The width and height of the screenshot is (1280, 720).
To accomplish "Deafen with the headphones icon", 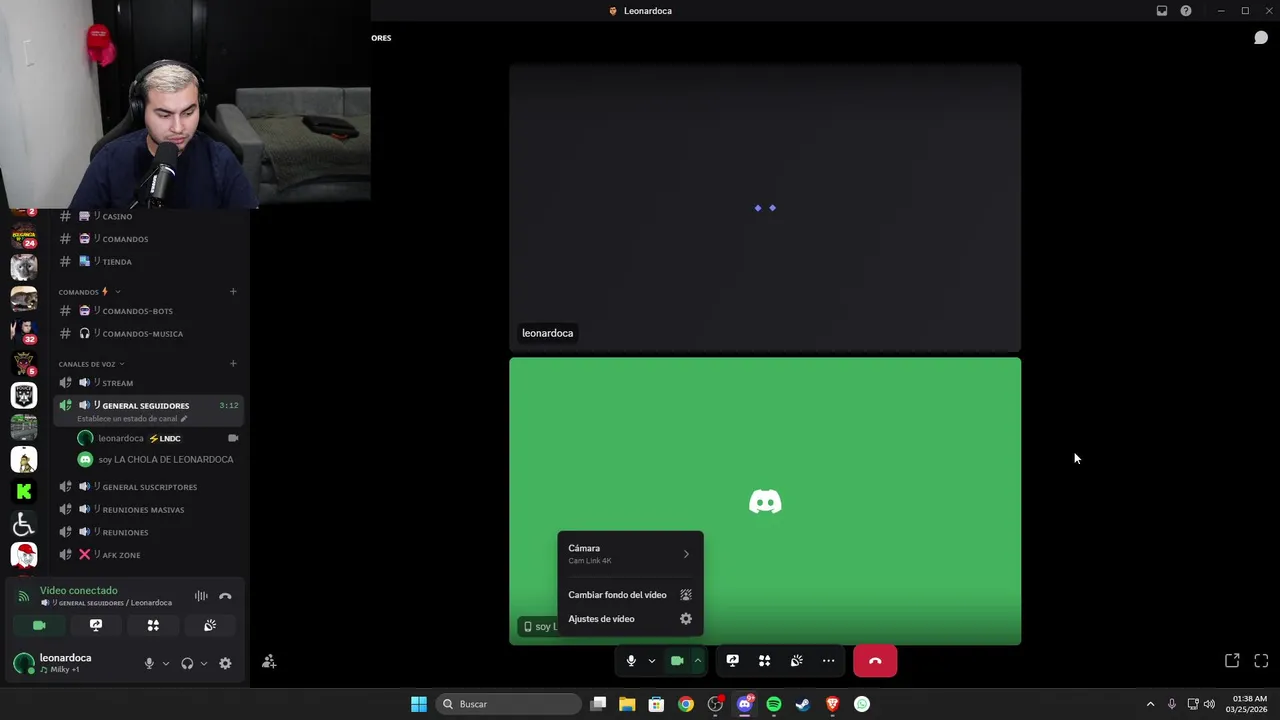I will [187, 663].
